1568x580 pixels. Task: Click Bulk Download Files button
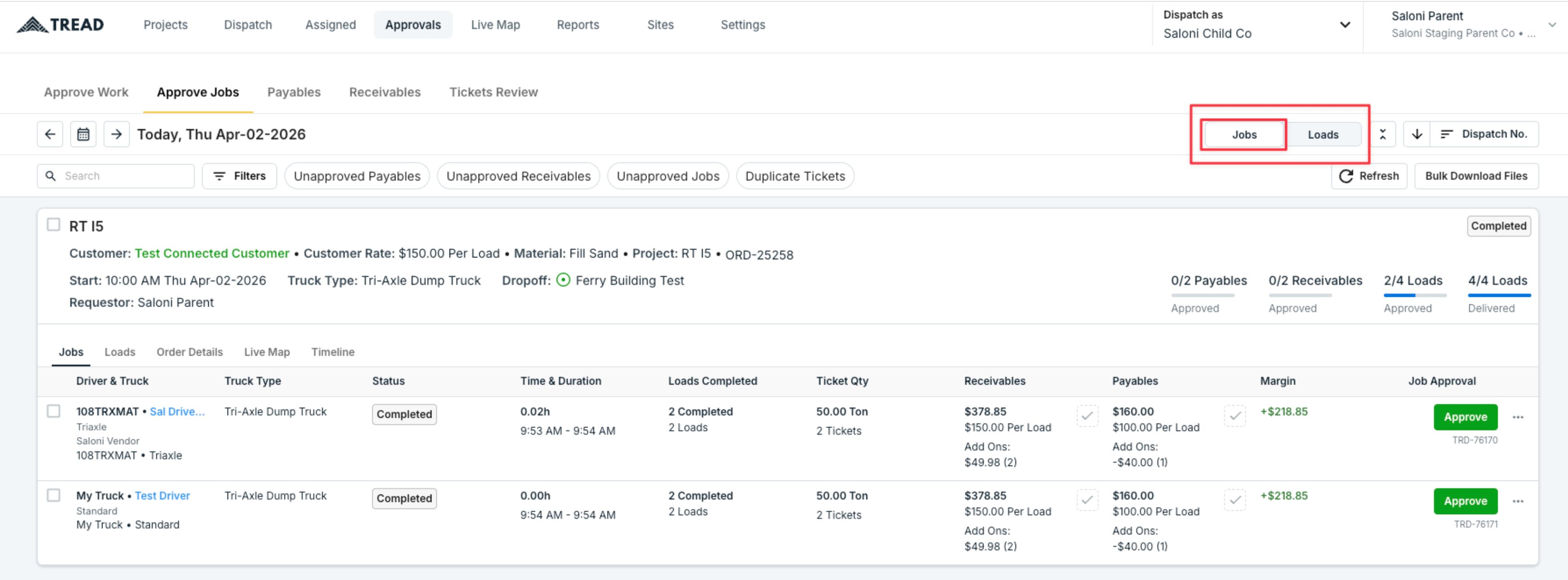point(1476,176)
